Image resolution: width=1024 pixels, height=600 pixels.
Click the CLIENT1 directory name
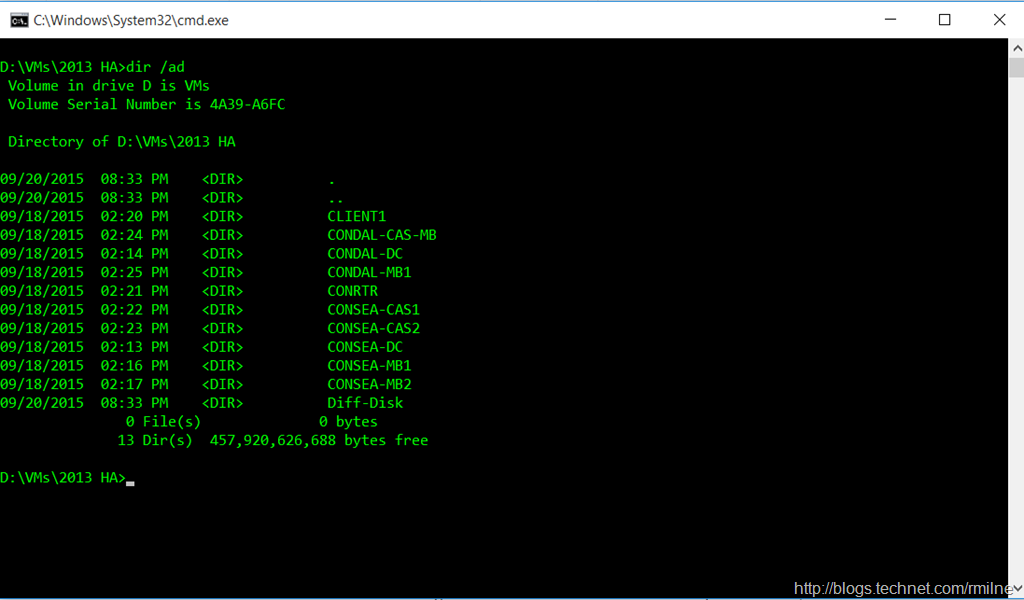[x=356, y=216]
